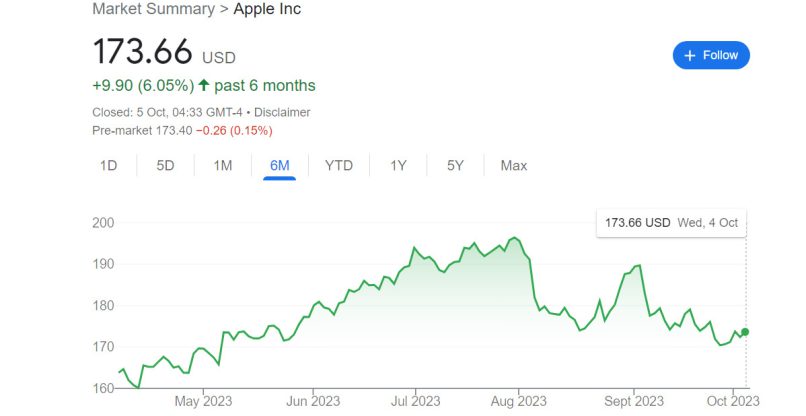Click the Follow button
The image size is (806, 416).
[x=711, y=56]
